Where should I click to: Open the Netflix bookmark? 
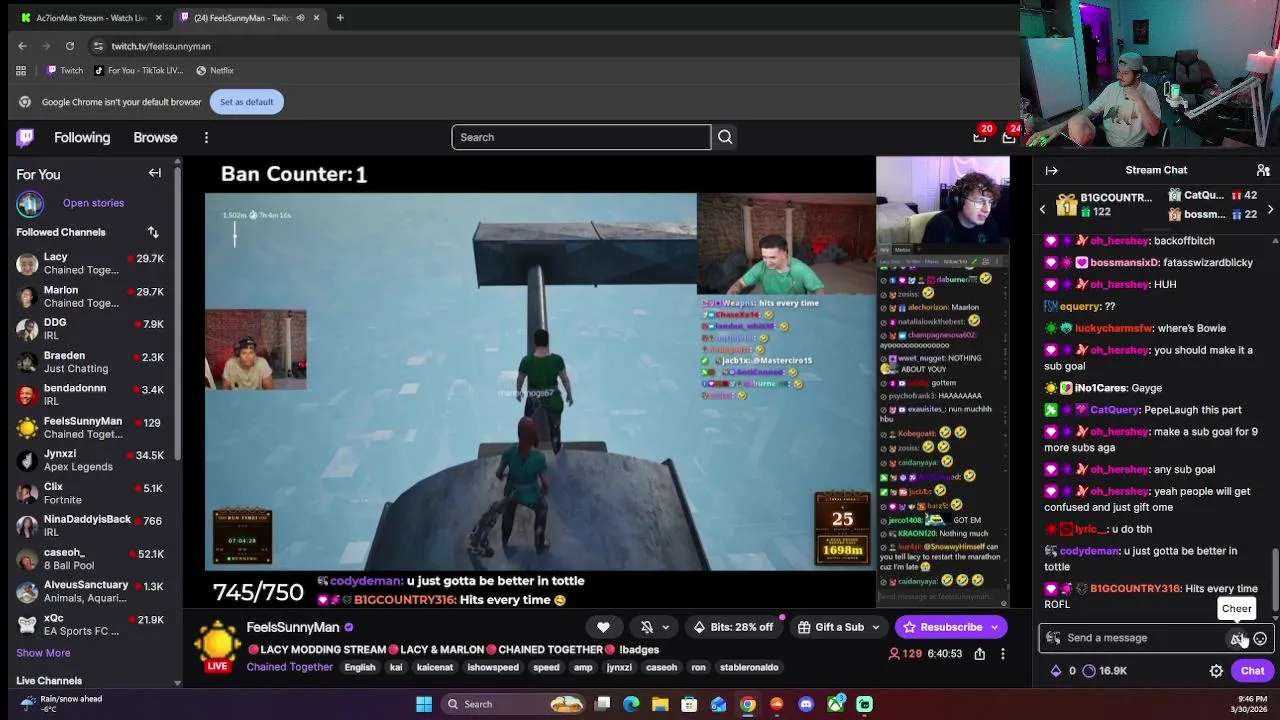[214, 70]
